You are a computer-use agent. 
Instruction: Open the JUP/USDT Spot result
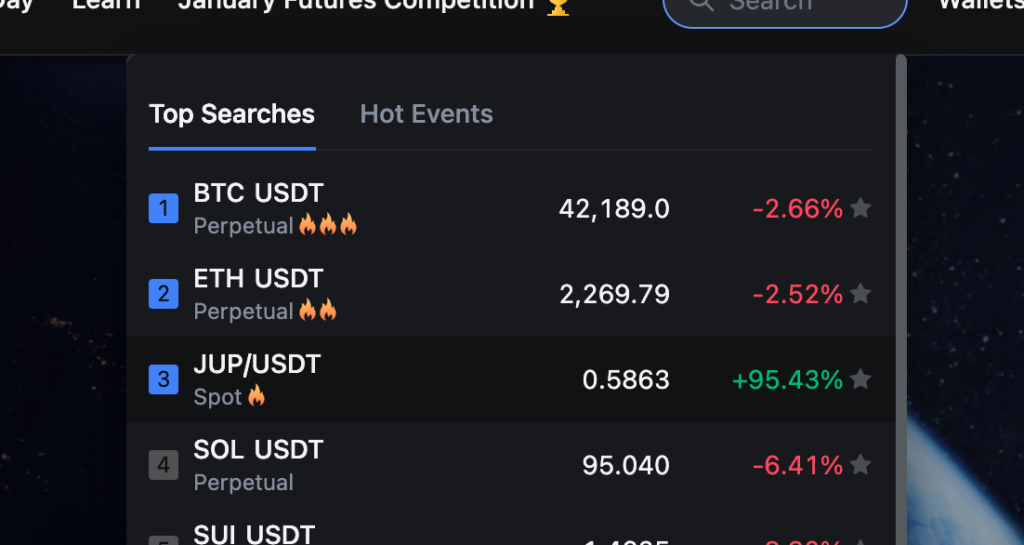point(511,379)
